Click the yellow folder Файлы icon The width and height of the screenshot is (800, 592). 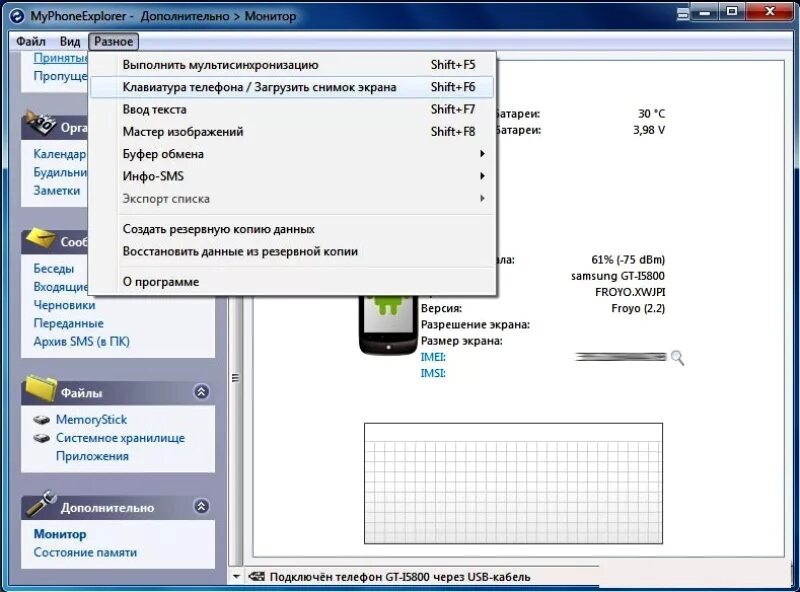tap(41, 388)
